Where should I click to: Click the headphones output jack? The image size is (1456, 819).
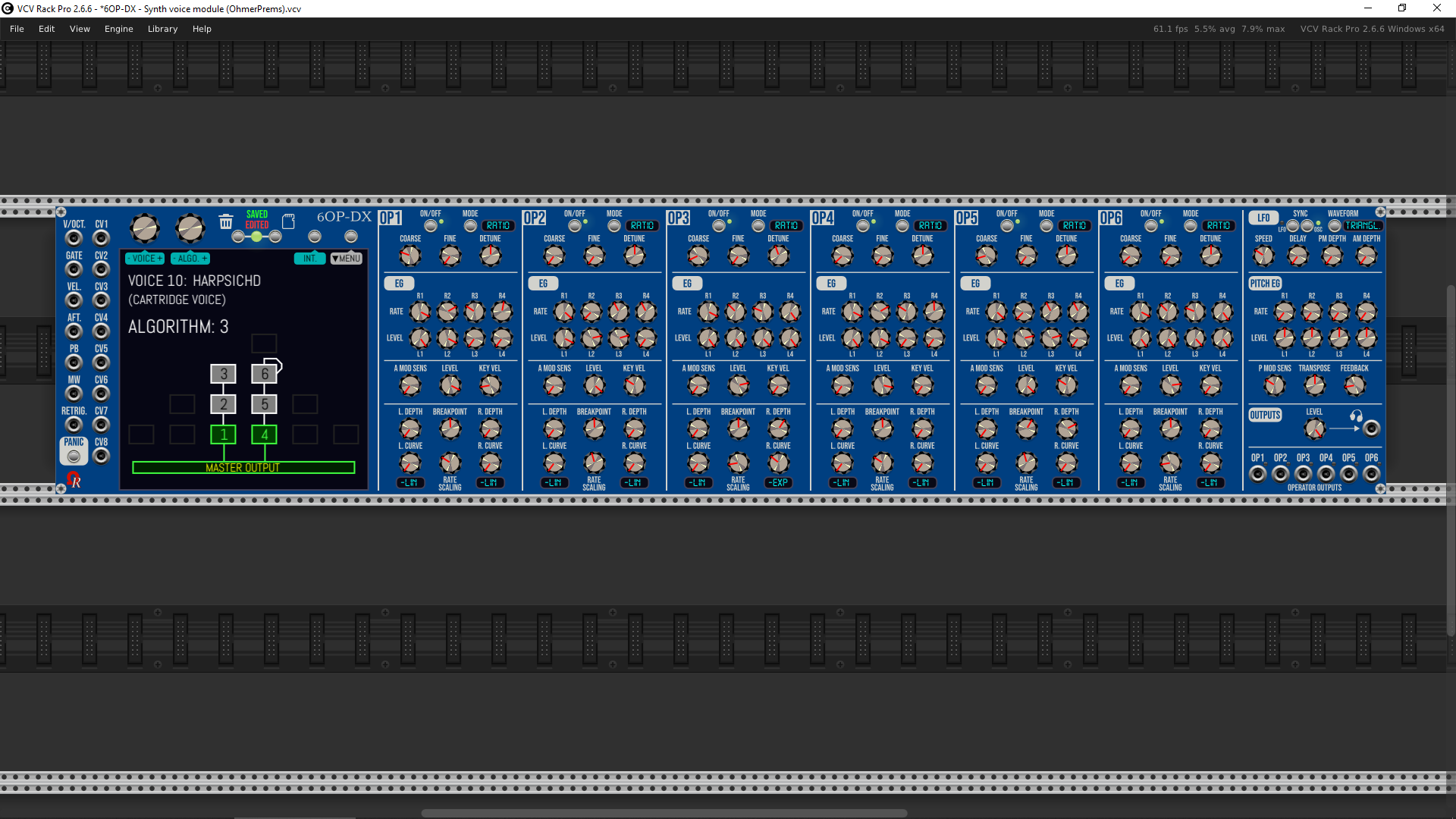[x=1371, y=429]
